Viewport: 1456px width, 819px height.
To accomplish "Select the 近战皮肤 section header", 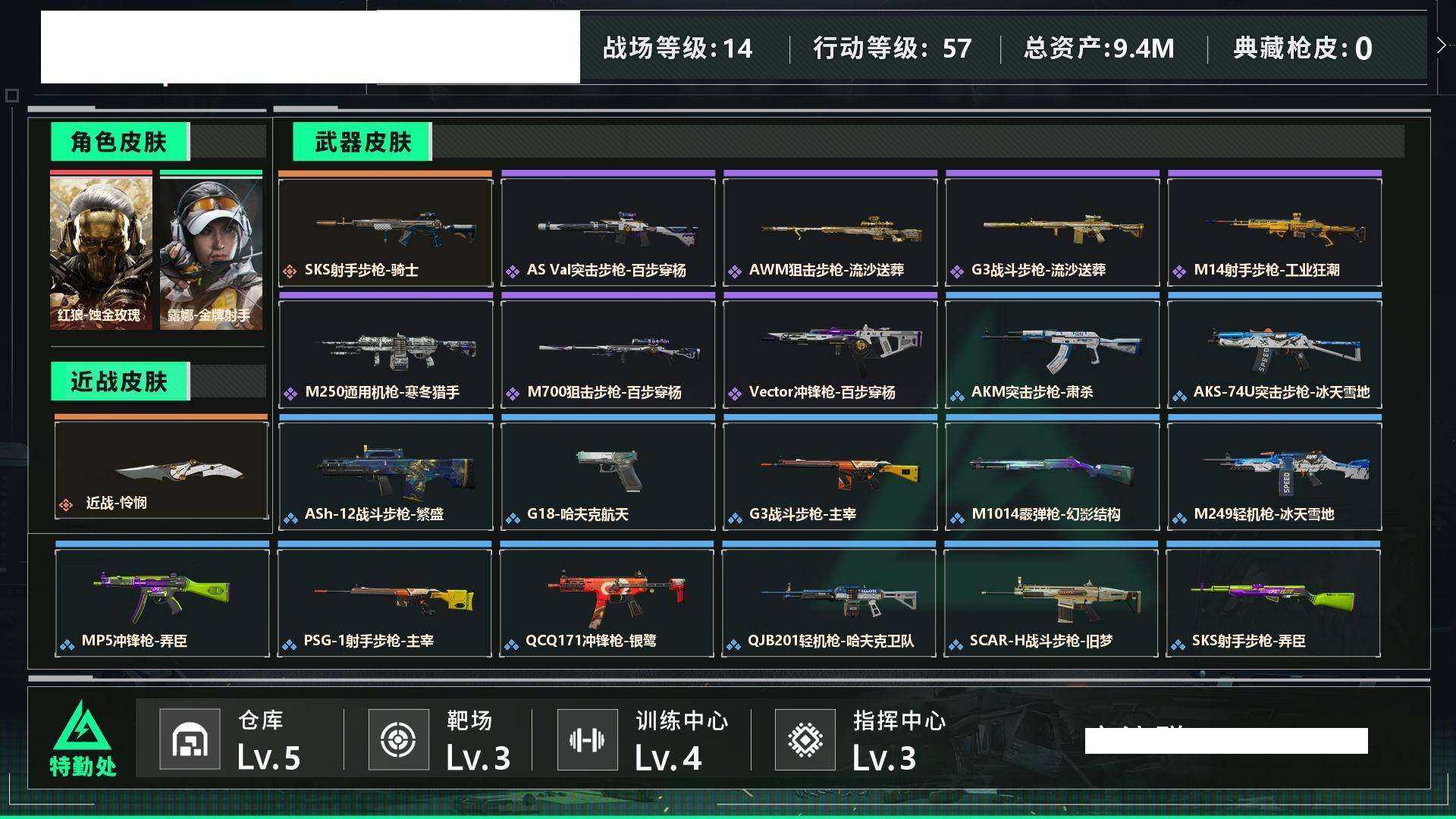I will coord(120,381).
